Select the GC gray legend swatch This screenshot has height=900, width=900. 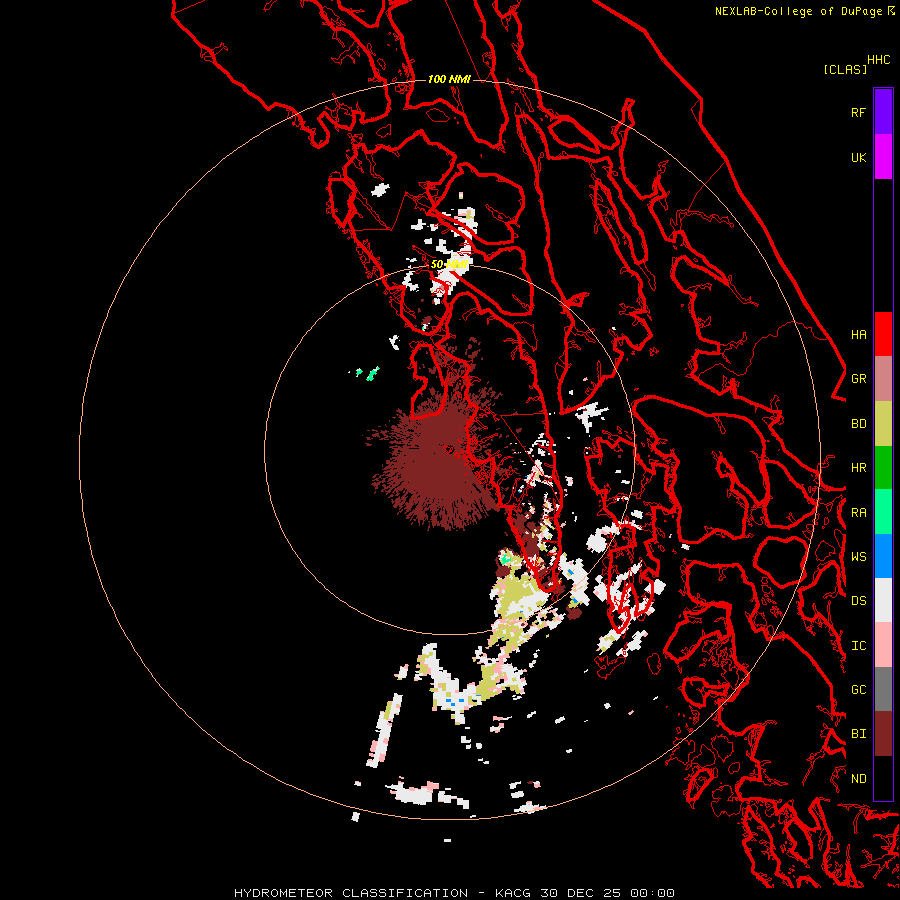(x=883, y=689)
